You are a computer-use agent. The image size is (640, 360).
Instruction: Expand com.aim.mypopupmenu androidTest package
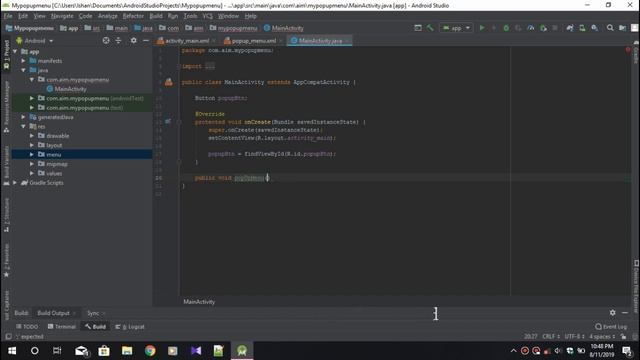coord(31,98)
